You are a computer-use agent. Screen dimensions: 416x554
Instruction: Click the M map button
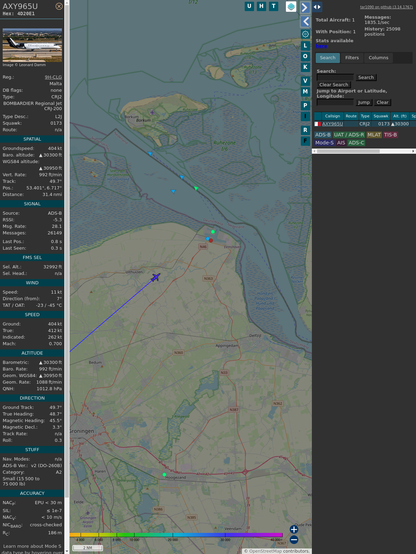pyautogui.click(x=305, y=92)
